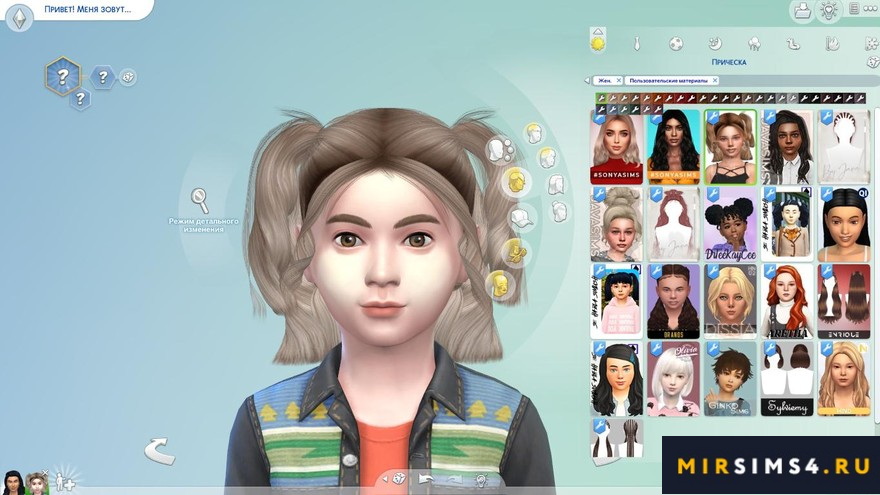This screenshot has width=880, height=495.
Task: Collapse the filter bar with left arrow
Action: point(588,81)
